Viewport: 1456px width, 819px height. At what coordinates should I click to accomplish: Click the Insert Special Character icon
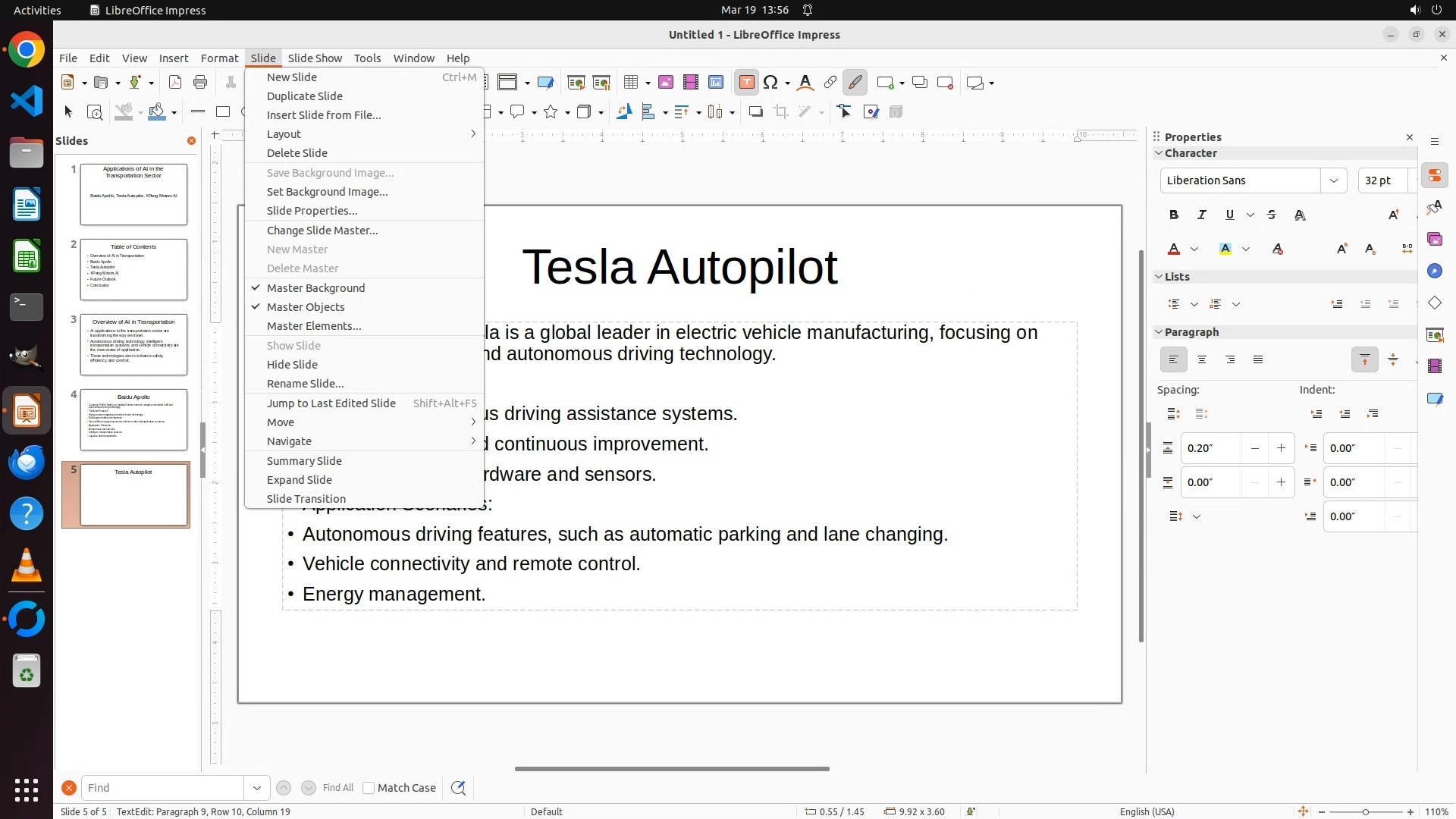tap(770, 83)
